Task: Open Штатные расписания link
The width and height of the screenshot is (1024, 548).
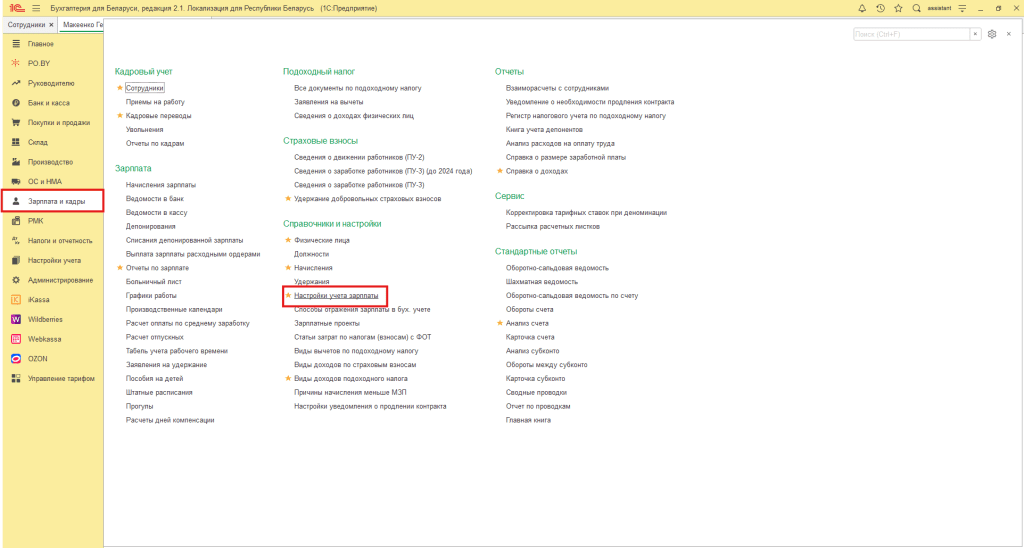Action: pos(159,393)
